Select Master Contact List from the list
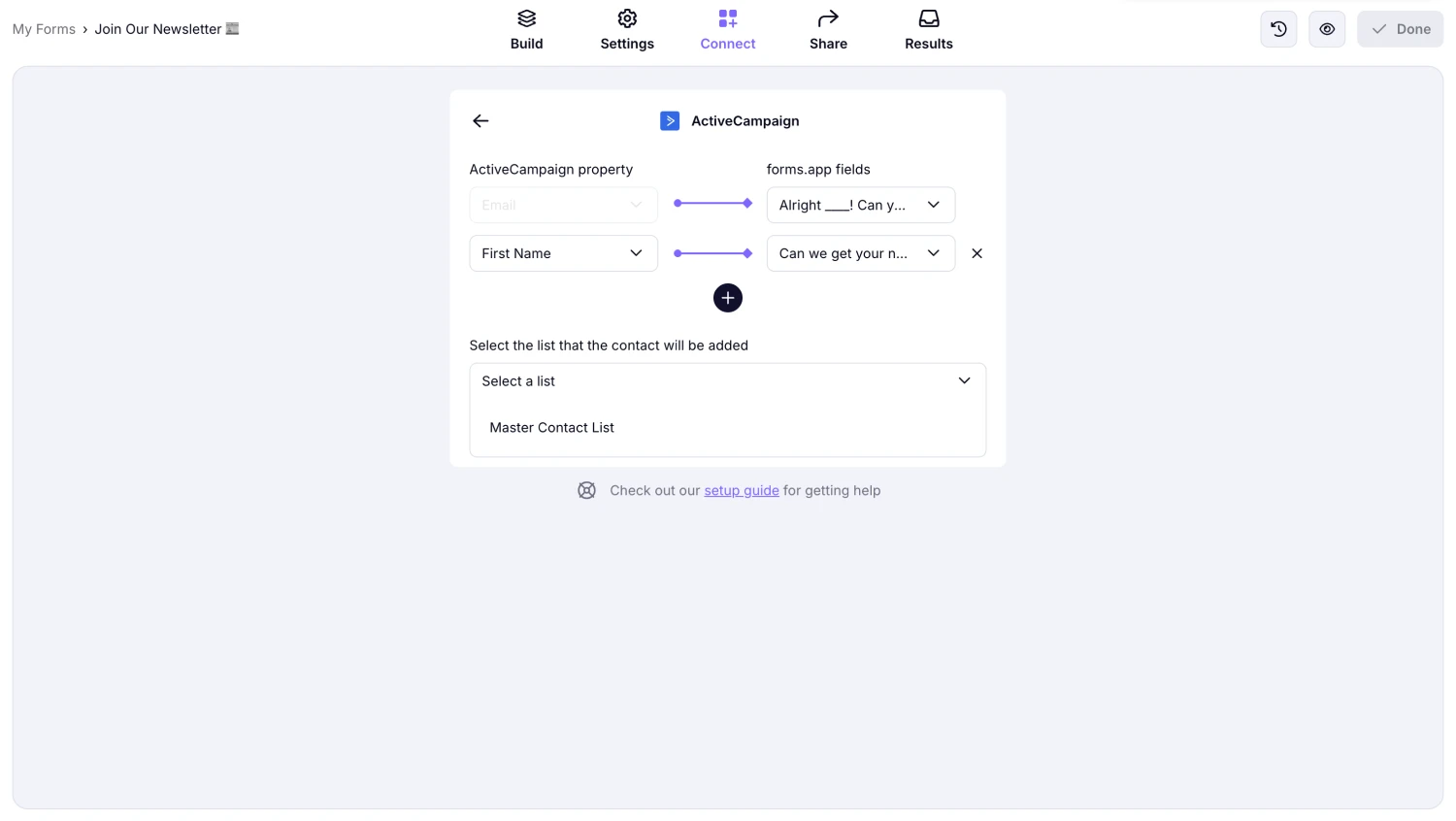Screen dimensions: 1456x821 tap(551, 427)
